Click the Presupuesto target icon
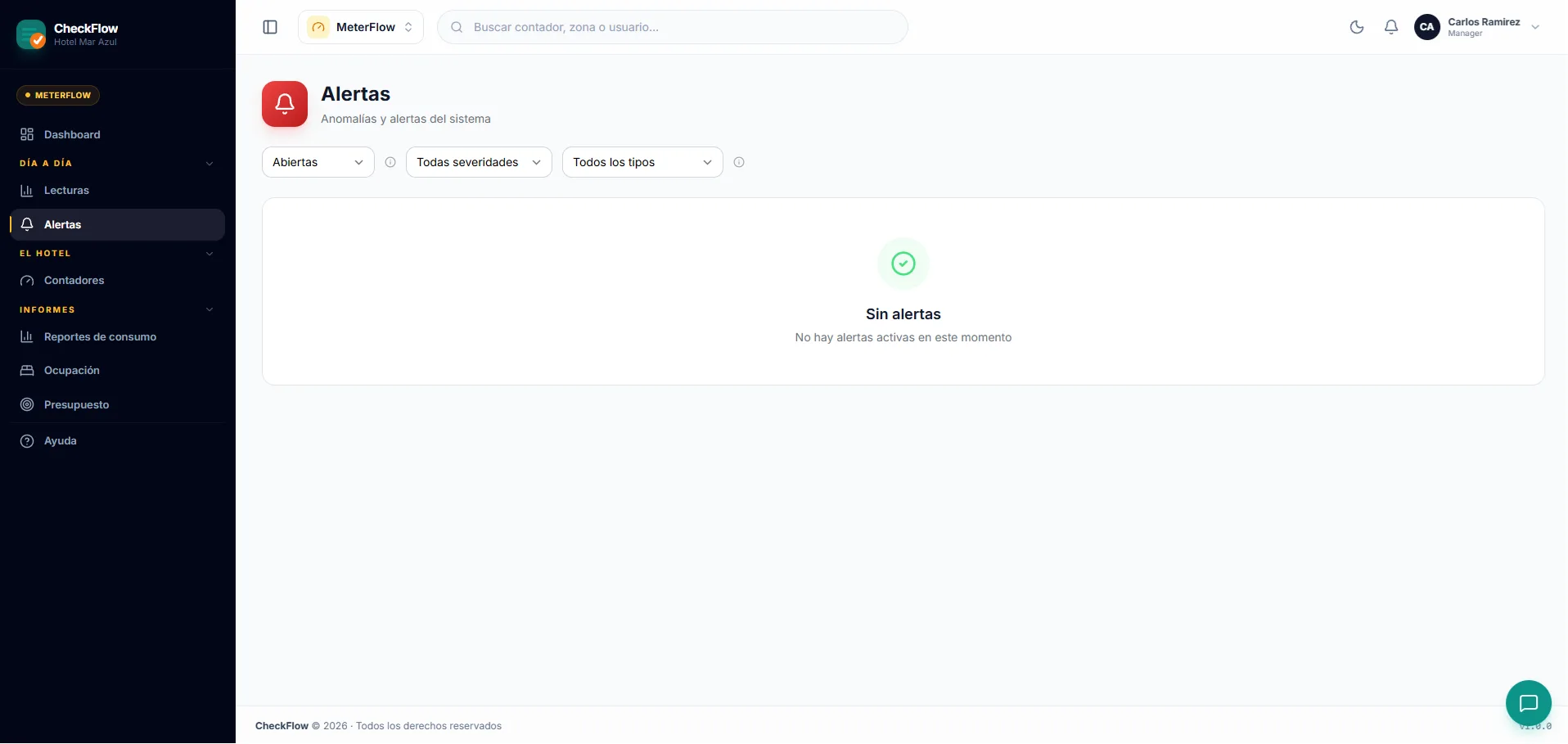The height and width of the screenshot is (744, 1568). (x=27, y=404)
